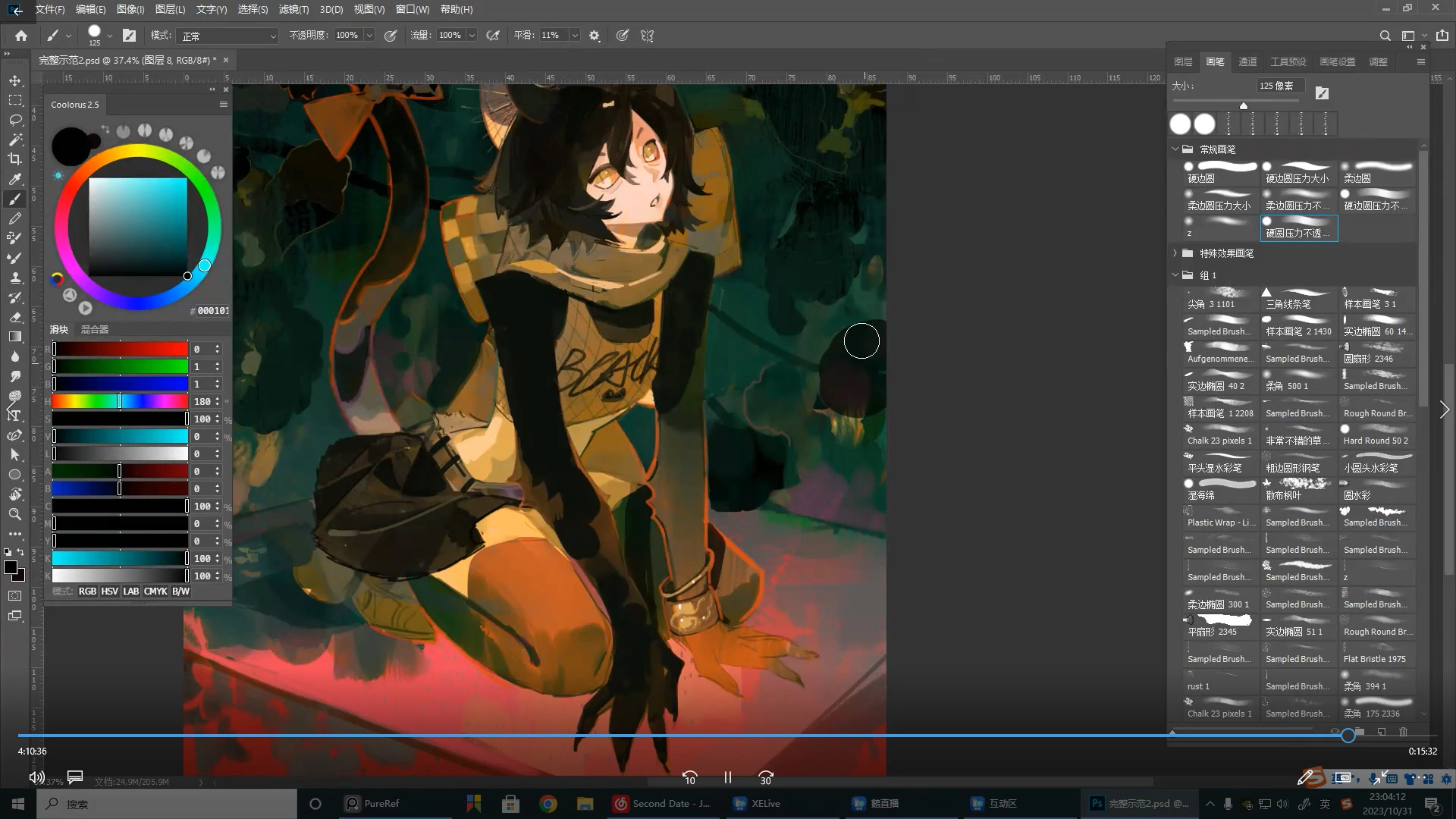Select the Move tool
The image size is (1456, 819).
pos(15,80)
